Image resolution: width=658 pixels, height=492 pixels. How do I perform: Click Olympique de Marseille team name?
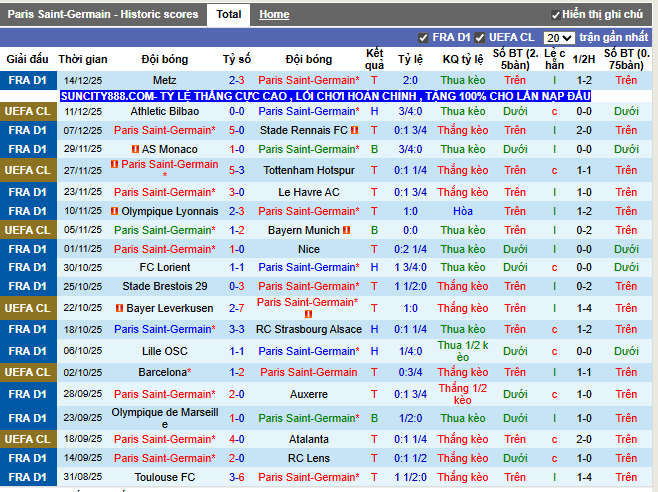(164, 418)
